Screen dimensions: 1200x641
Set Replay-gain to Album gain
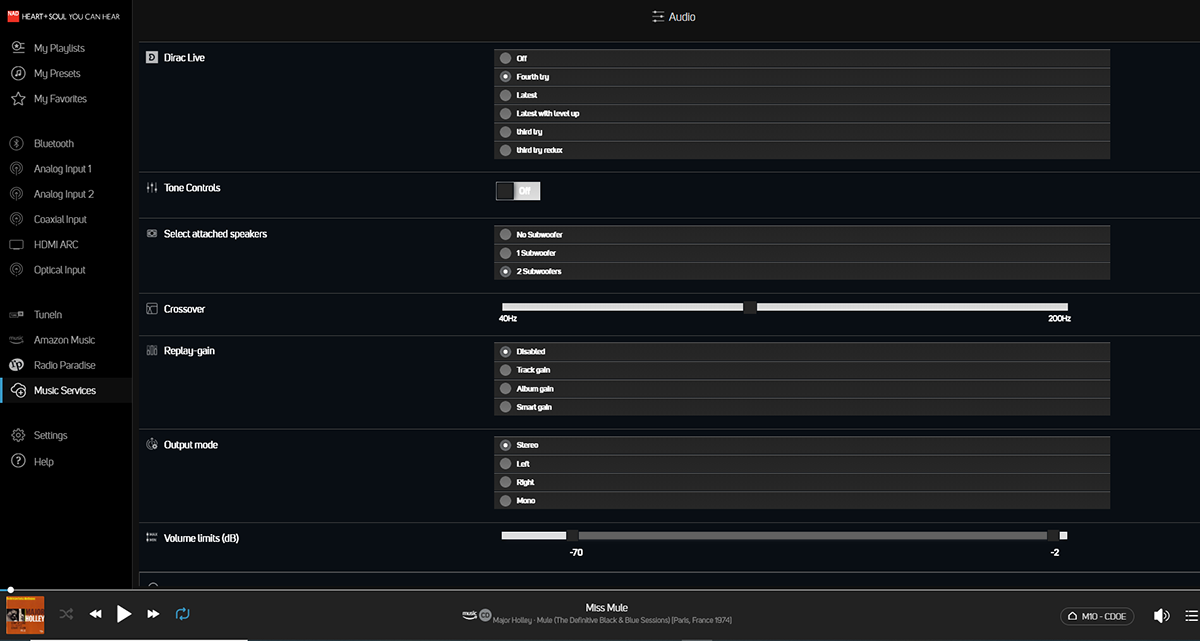click(x=802, y=389)
